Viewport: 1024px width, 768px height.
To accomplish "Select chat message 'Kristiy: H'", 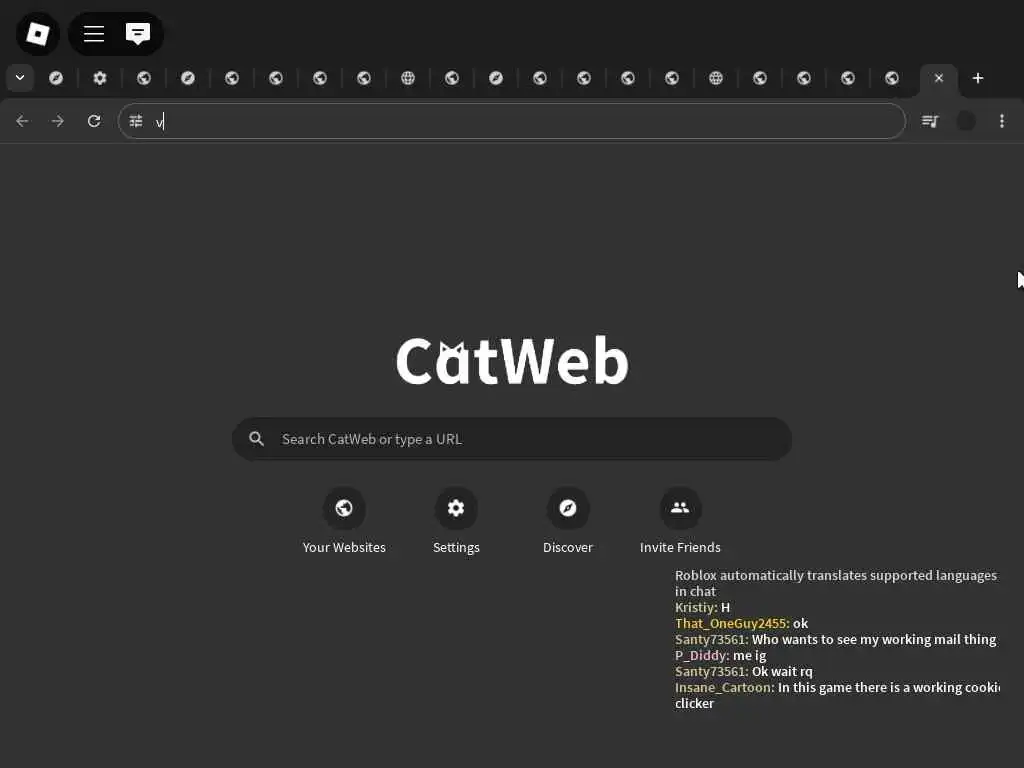I will tap(702, 607).
